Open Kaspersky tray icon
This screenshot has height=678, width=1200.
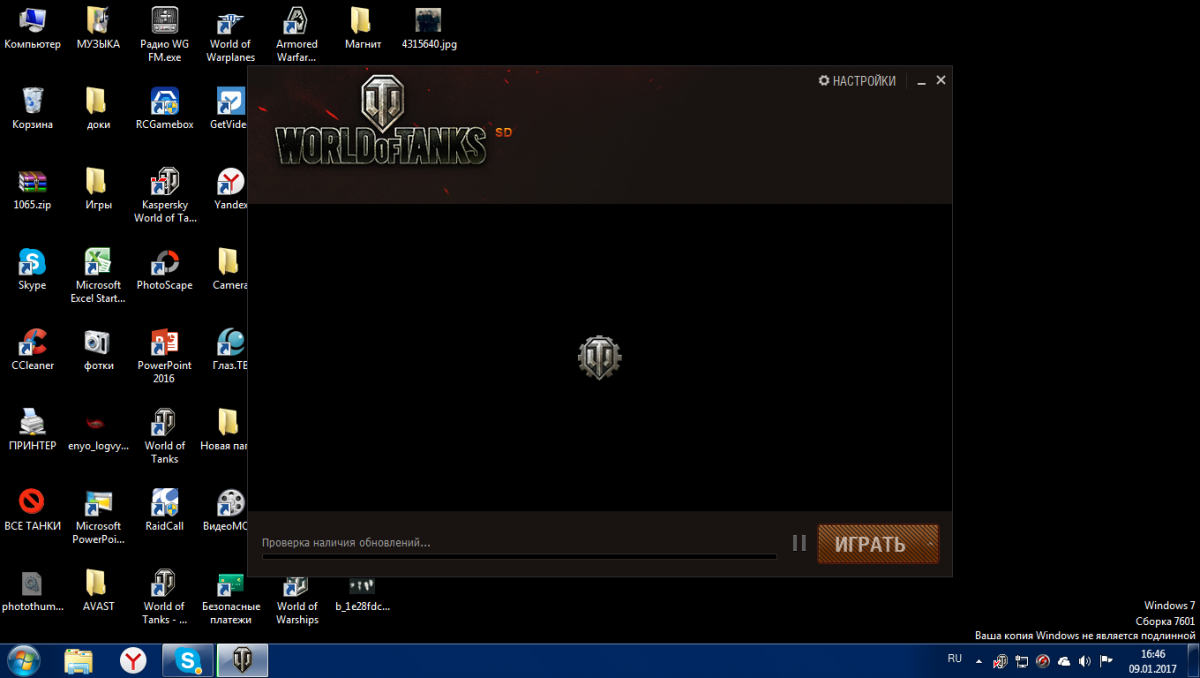pos(1000,661)
